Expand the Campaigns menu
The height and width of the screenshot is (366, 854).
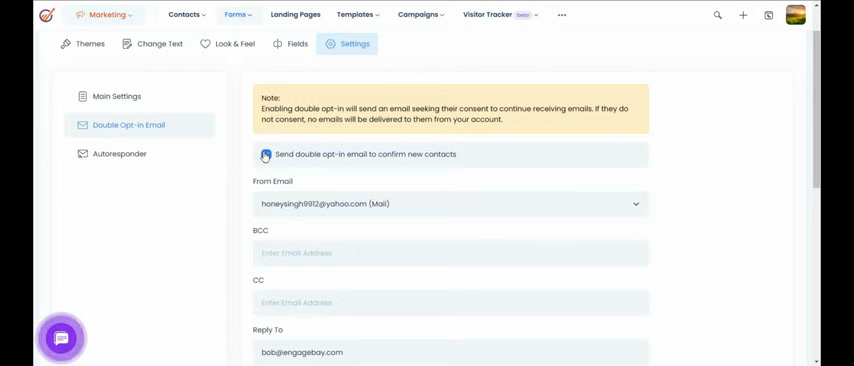421,15
